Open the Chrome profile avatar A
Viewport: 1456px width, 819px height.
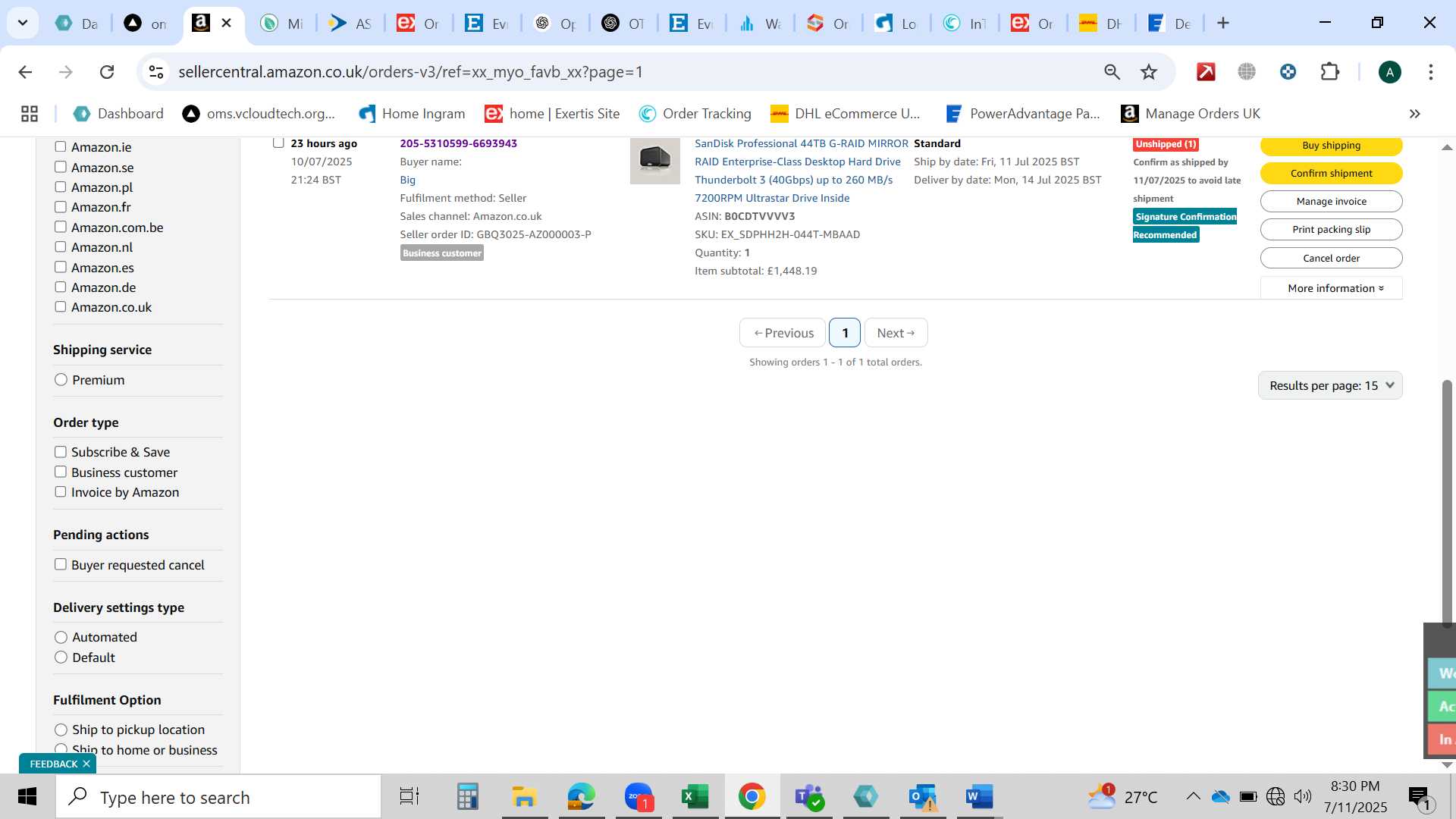(1389, 72)
